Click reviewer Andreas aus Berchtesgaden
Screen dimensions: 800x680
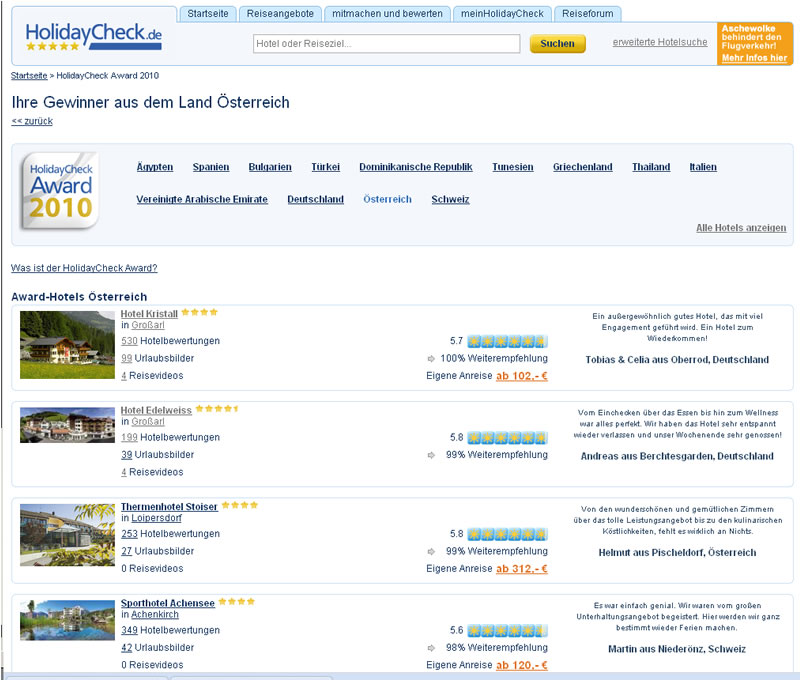677,456
